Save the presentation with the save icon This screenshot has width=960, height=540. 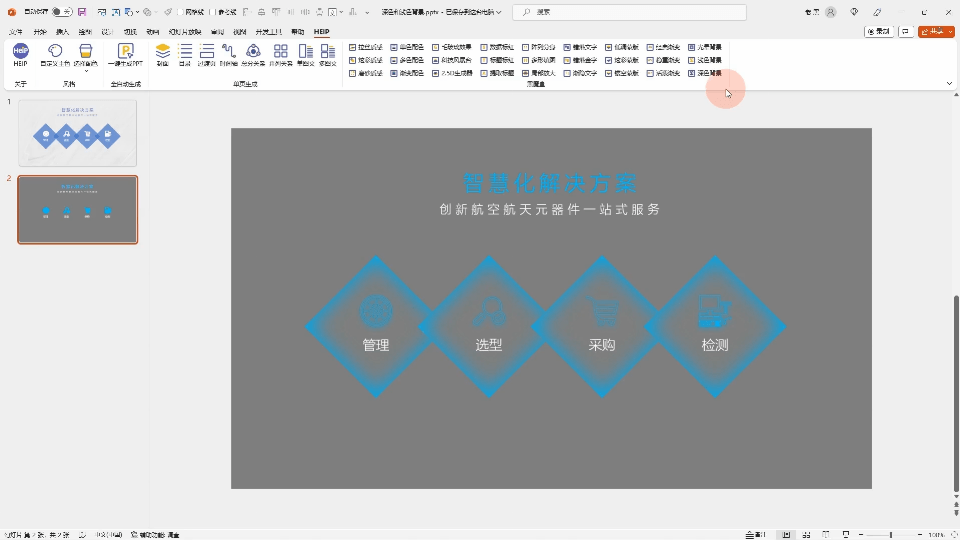pyautogui.click(x=82, y=12)
